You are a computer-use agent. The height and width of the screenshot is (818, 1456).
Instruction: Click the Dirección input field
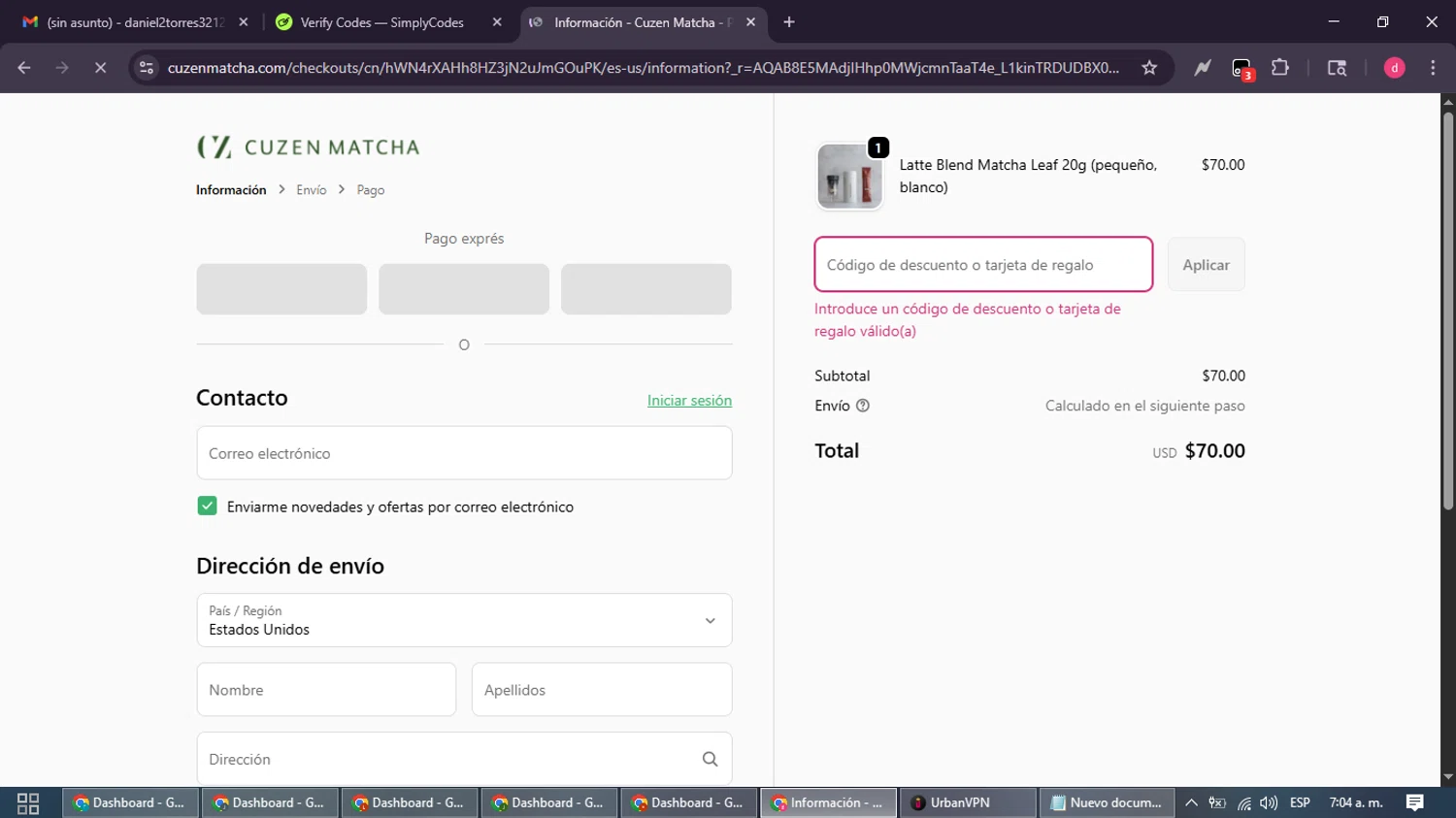tap(464, 759)
